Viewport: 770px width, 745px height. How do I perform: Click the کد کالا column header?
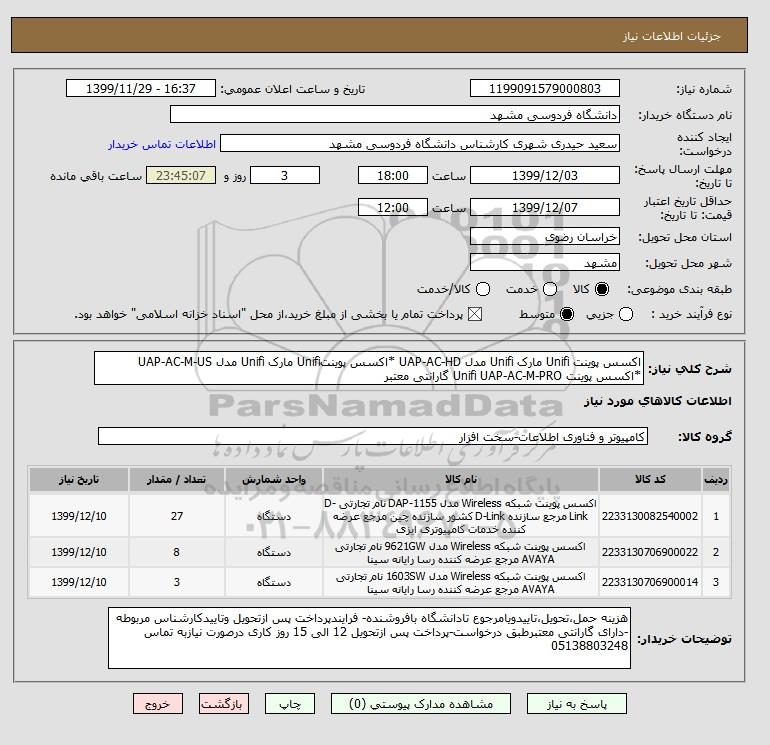(x=650, y=479)
